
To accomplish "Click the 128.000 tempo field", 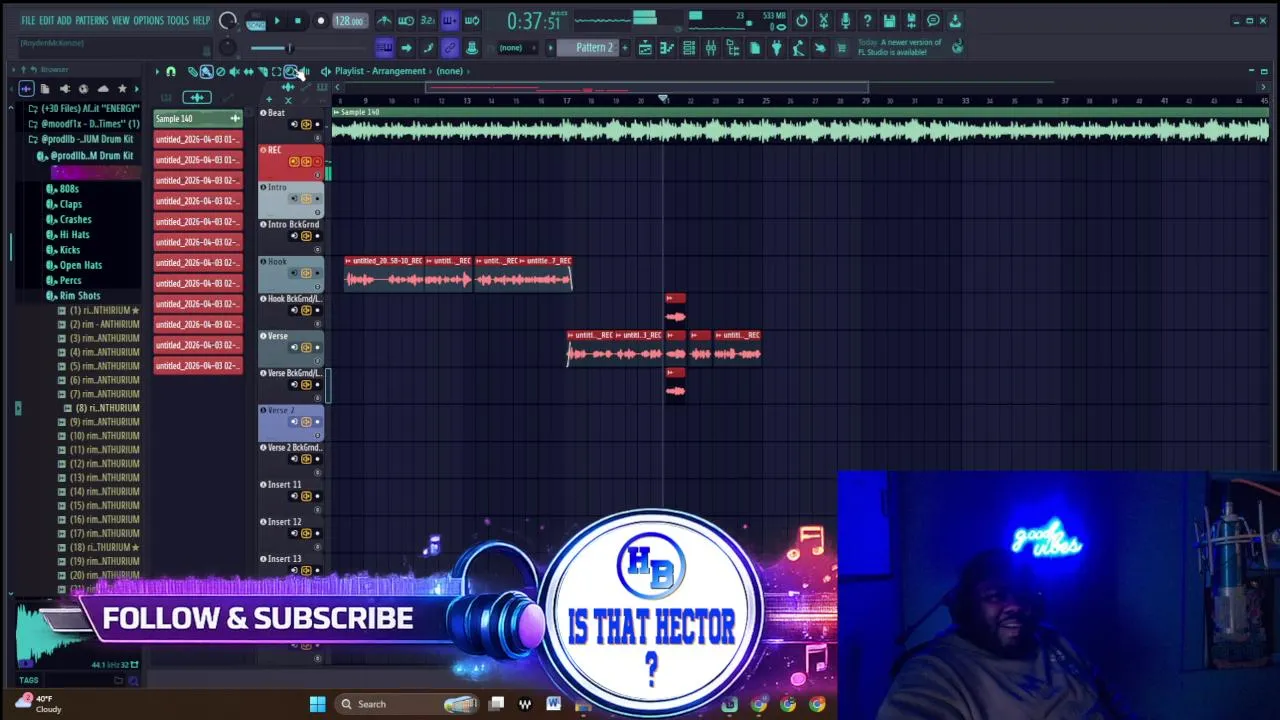I will tap(348, 20).
